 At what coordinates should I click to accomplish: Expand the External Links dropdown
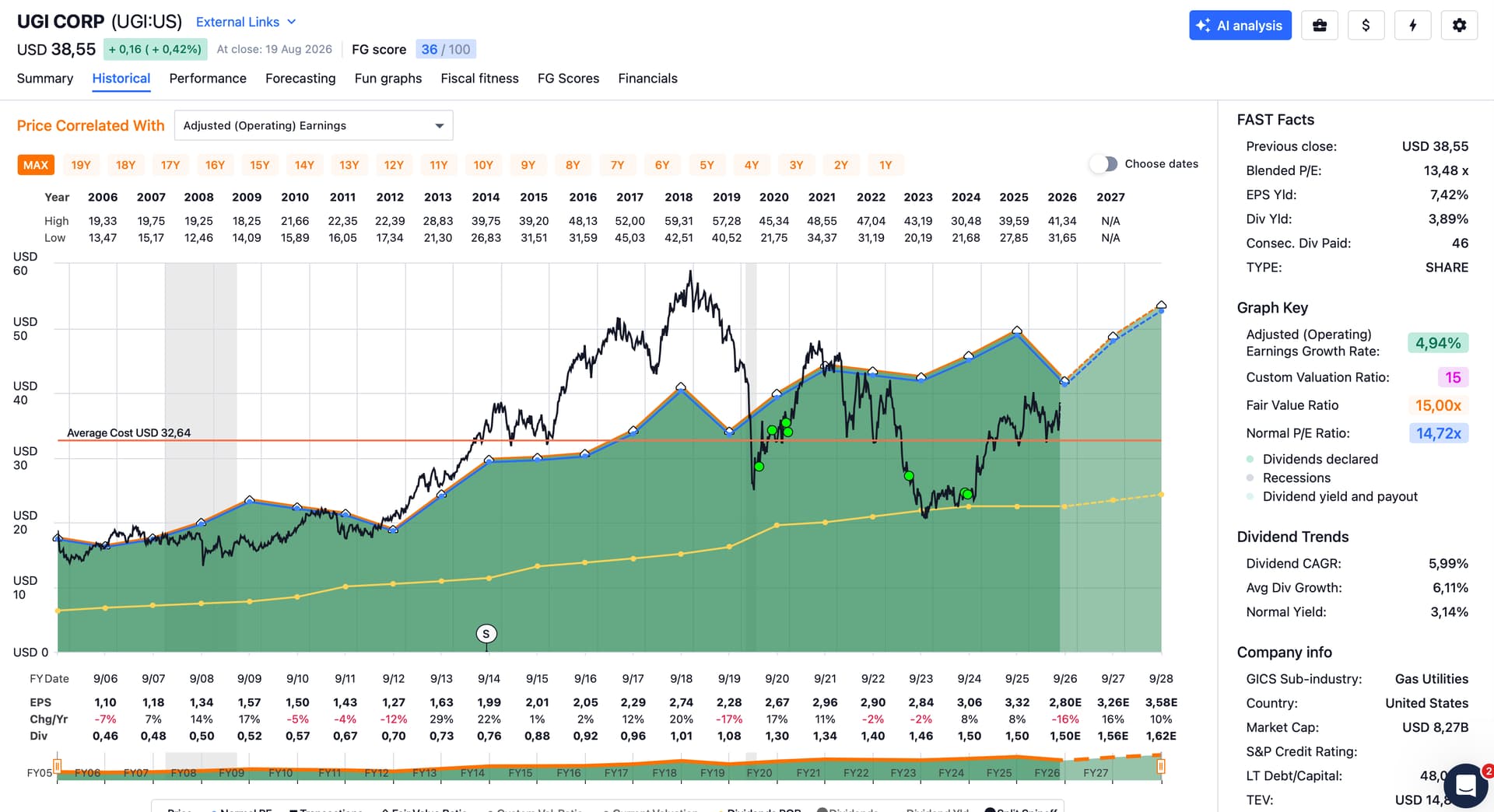(x=246, y=22)
